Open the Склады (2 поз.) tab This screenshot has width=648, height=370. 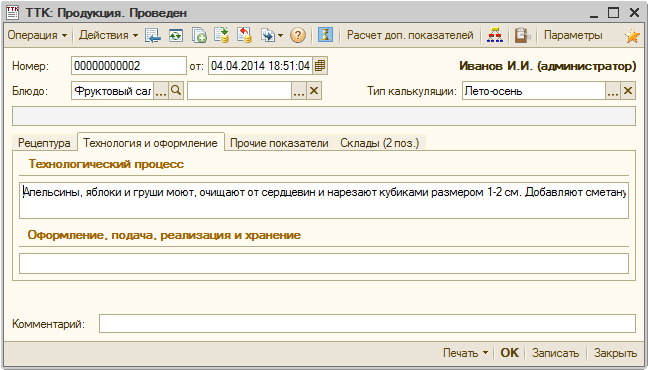[x=379, y=143]
